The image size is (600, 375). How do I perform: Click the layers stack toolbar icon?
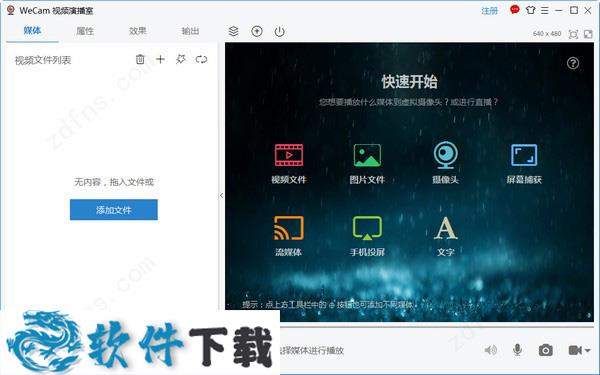coord(233,31)
